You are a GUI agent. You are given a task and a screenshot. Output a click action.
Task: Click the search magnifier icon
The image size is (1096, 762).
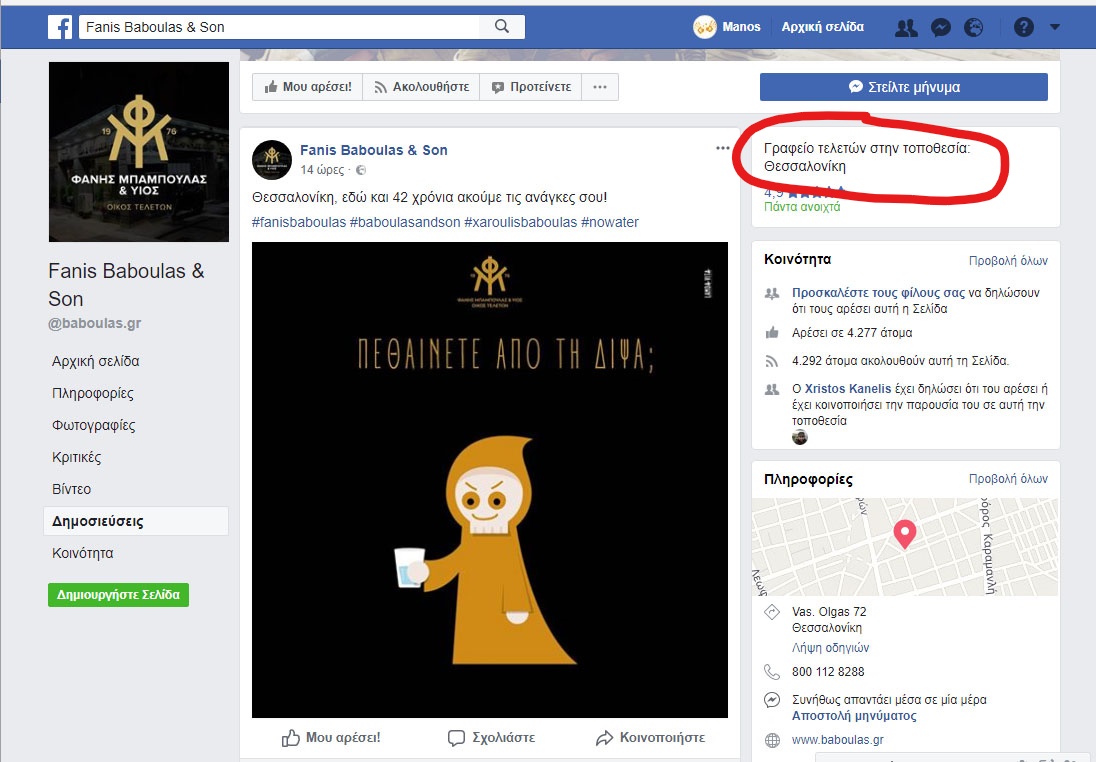(502, 27)
